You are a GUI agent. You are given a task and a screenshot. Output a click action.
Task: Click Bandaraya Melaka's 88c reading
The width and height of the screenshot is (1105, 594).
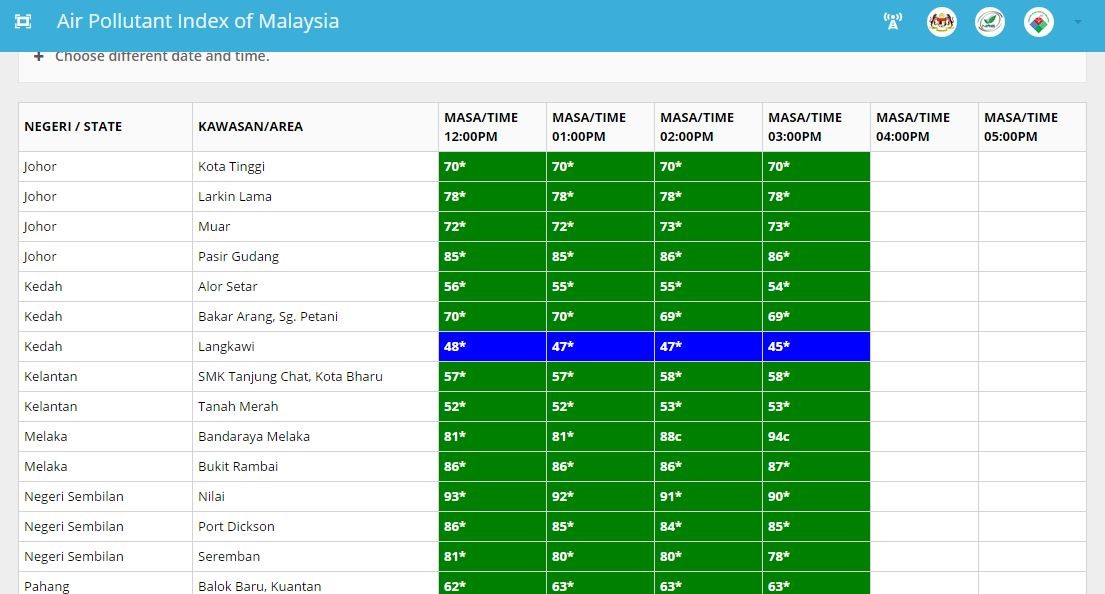[x=708, y=436]
